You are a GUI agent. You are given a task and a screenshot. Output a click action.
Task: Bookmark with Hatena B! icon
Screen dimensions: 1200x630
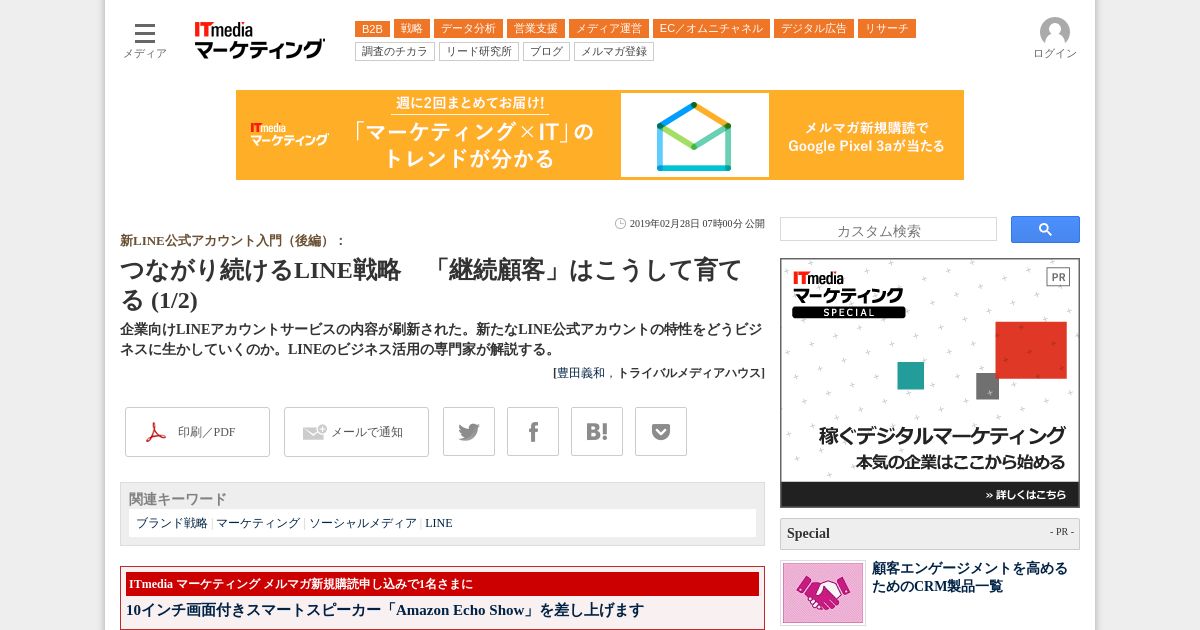[x=597, y=432]
